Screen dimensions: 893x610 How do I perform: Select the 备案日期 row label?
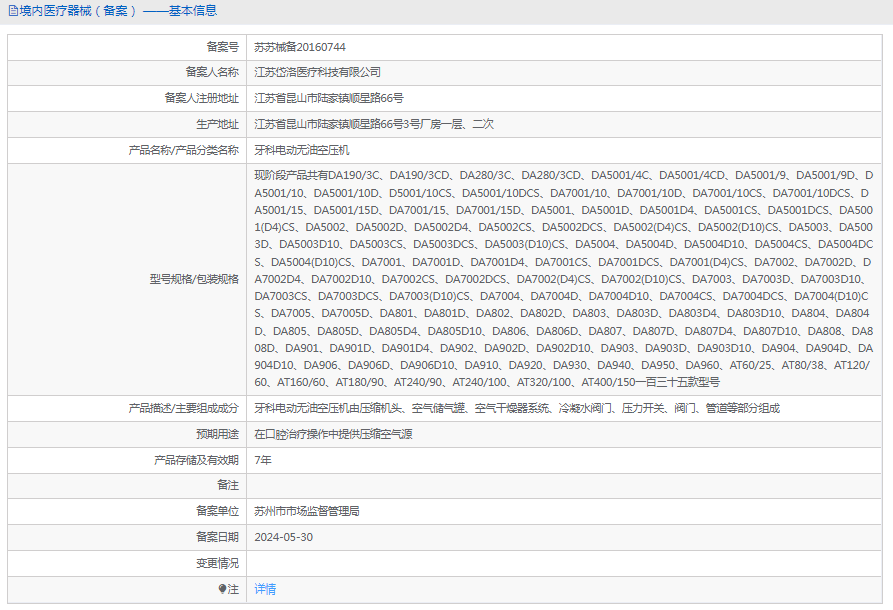pyautogui.click(x=218, y=537)
